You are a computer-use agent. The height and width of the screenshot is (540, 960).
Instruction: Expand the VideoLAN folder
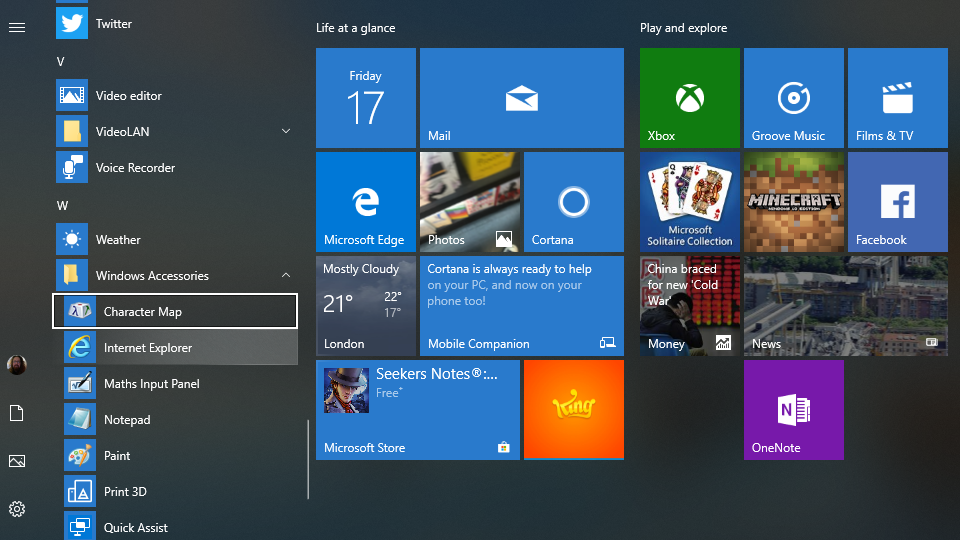tap(286, 132)
